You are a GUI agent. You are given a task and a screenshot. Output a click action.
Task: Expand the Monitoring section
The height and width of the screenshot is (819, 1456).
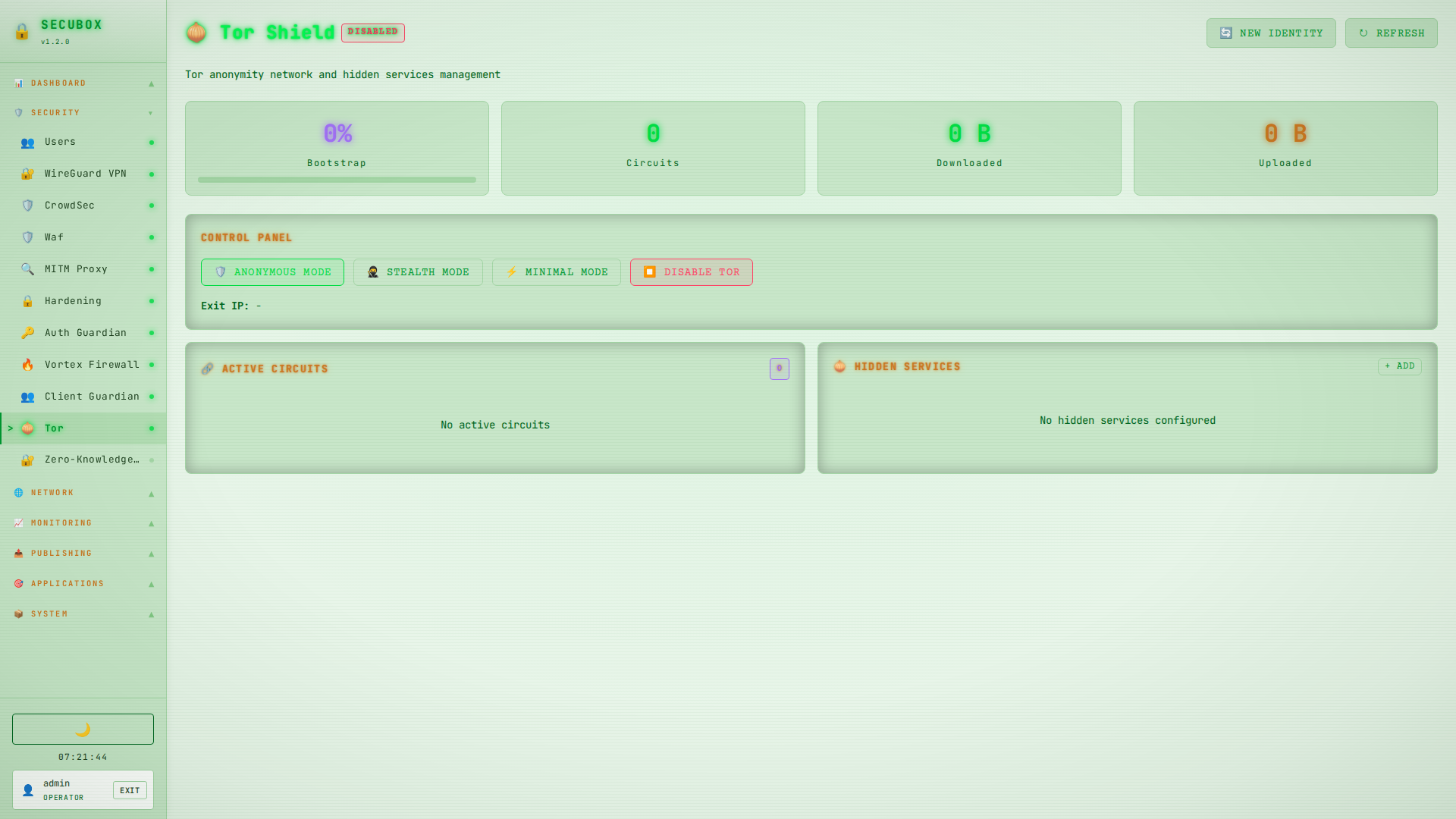tap(82, 522)
